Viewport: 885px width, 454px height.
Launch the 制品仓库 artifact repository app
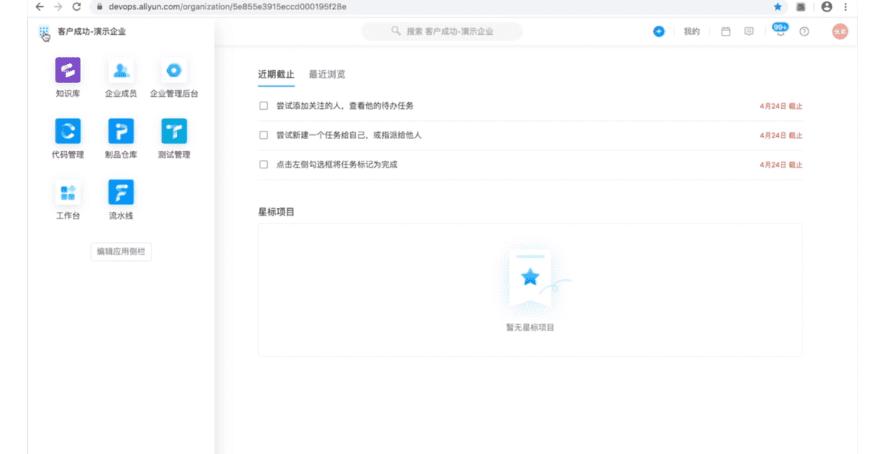coord(121,131)
